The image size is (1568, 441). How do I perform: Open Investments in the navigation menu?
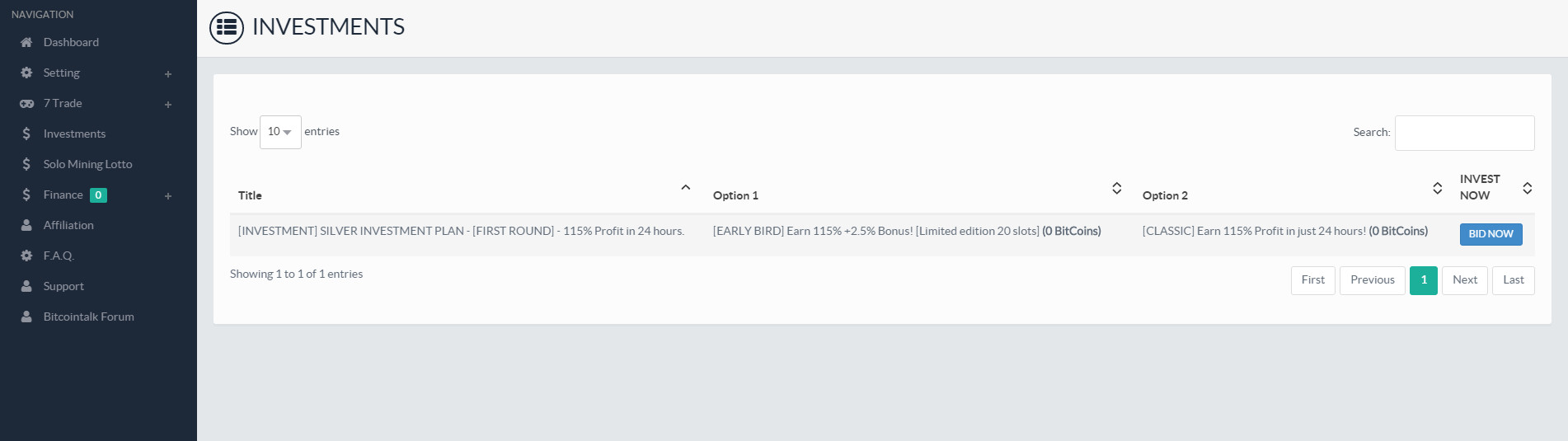point(74,134)
